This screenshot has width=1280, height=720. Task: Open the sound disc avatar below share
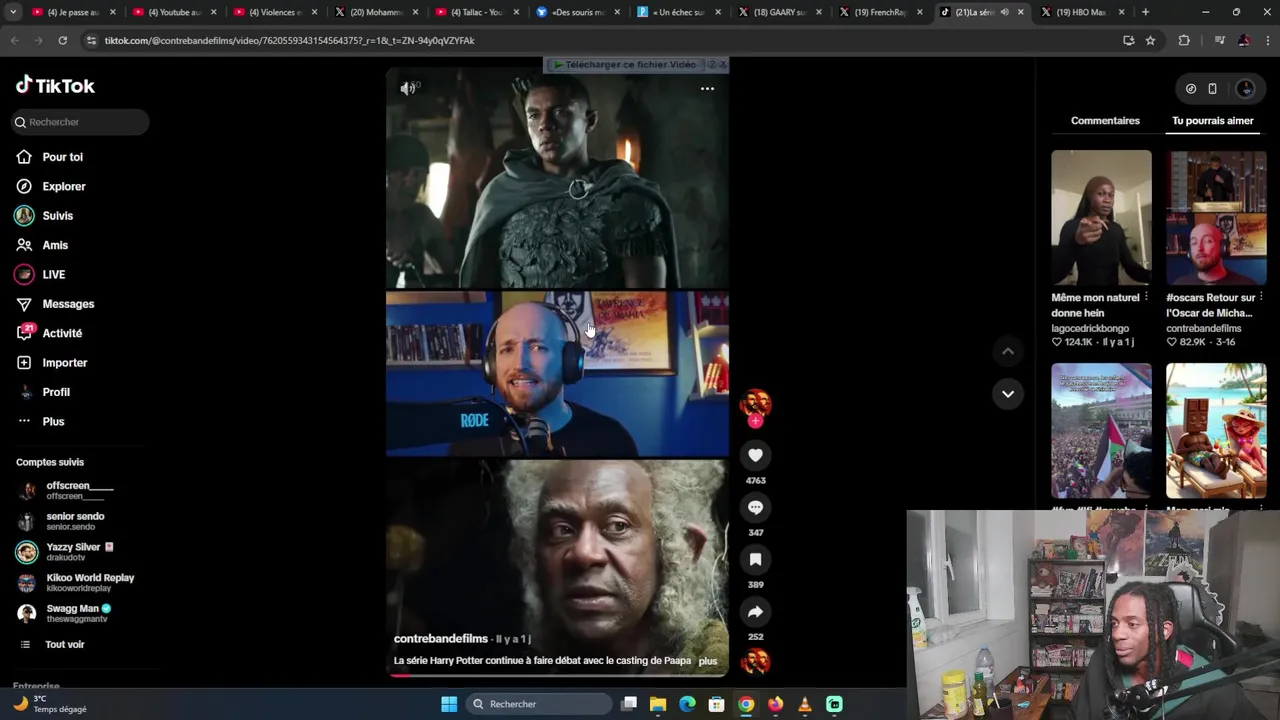755,661
